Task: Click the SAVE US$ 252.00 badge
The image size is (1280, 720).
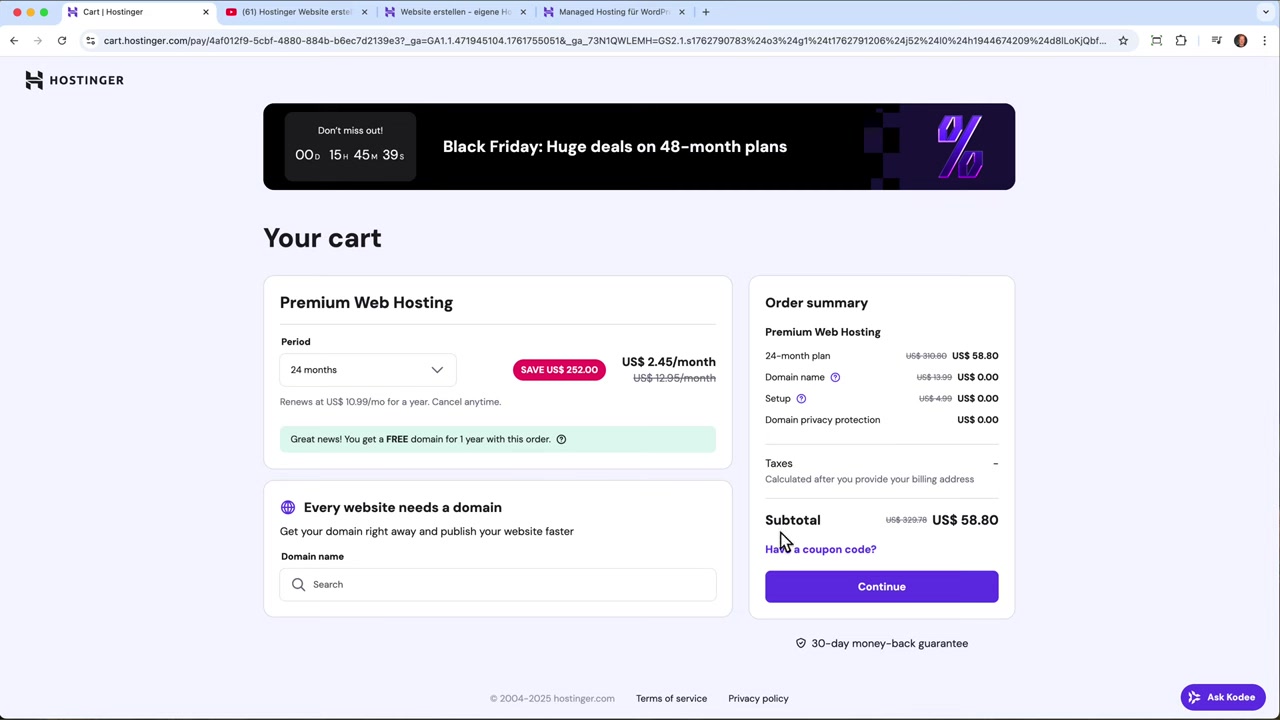Action: [559, 370]
